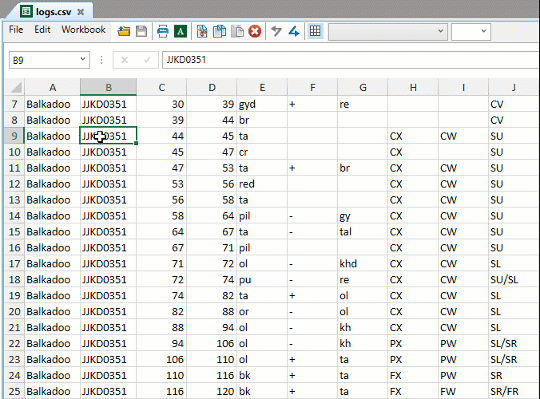The image size is (540, 399).
Task: Click JJKD0351 cell in row 21
Action: (108, 327)
